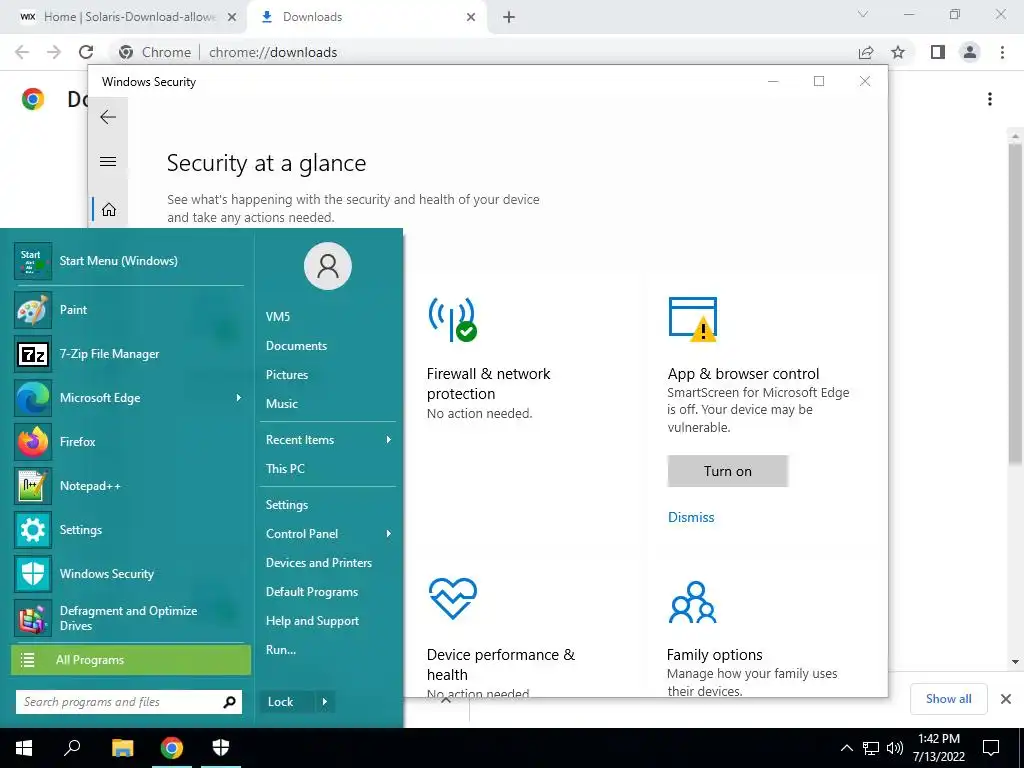The height and width of the screenshot is (768, 1024).
Task: Open the network tray icon
Action: click(x=871, y=748)
